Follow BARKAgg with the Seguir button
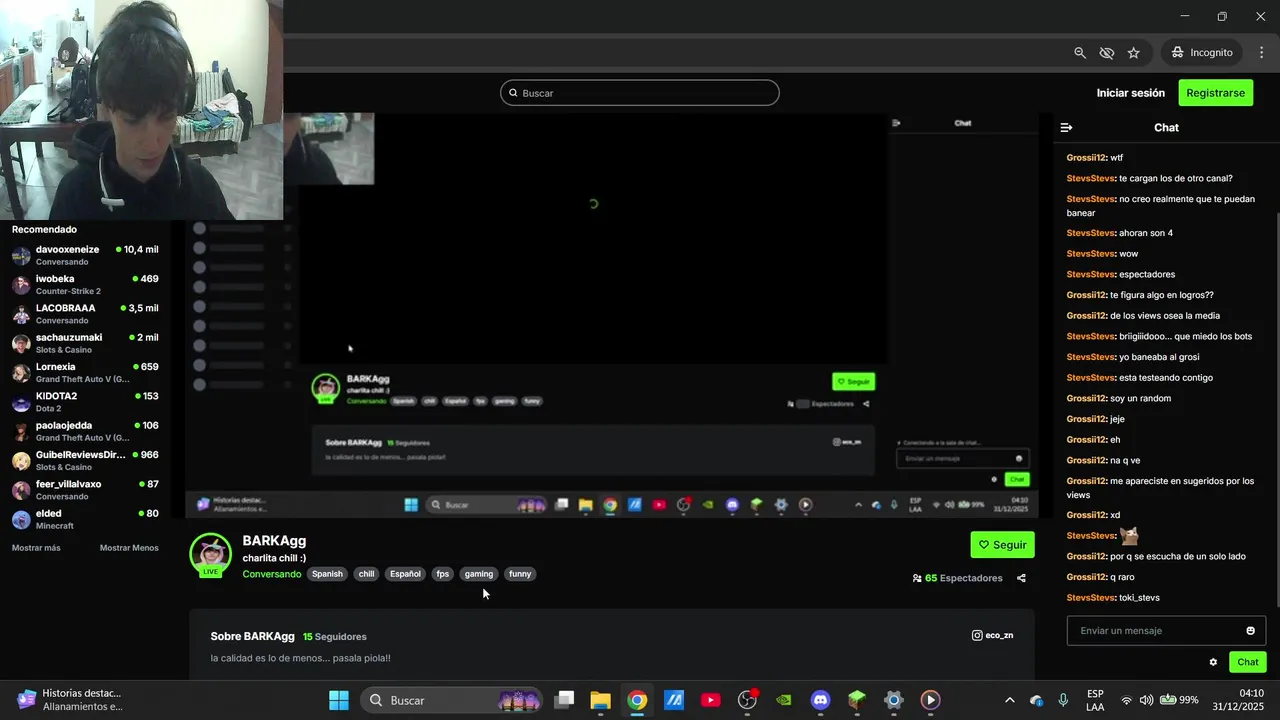This screenshot has height=720, width=1280. tap(1002, 545)
